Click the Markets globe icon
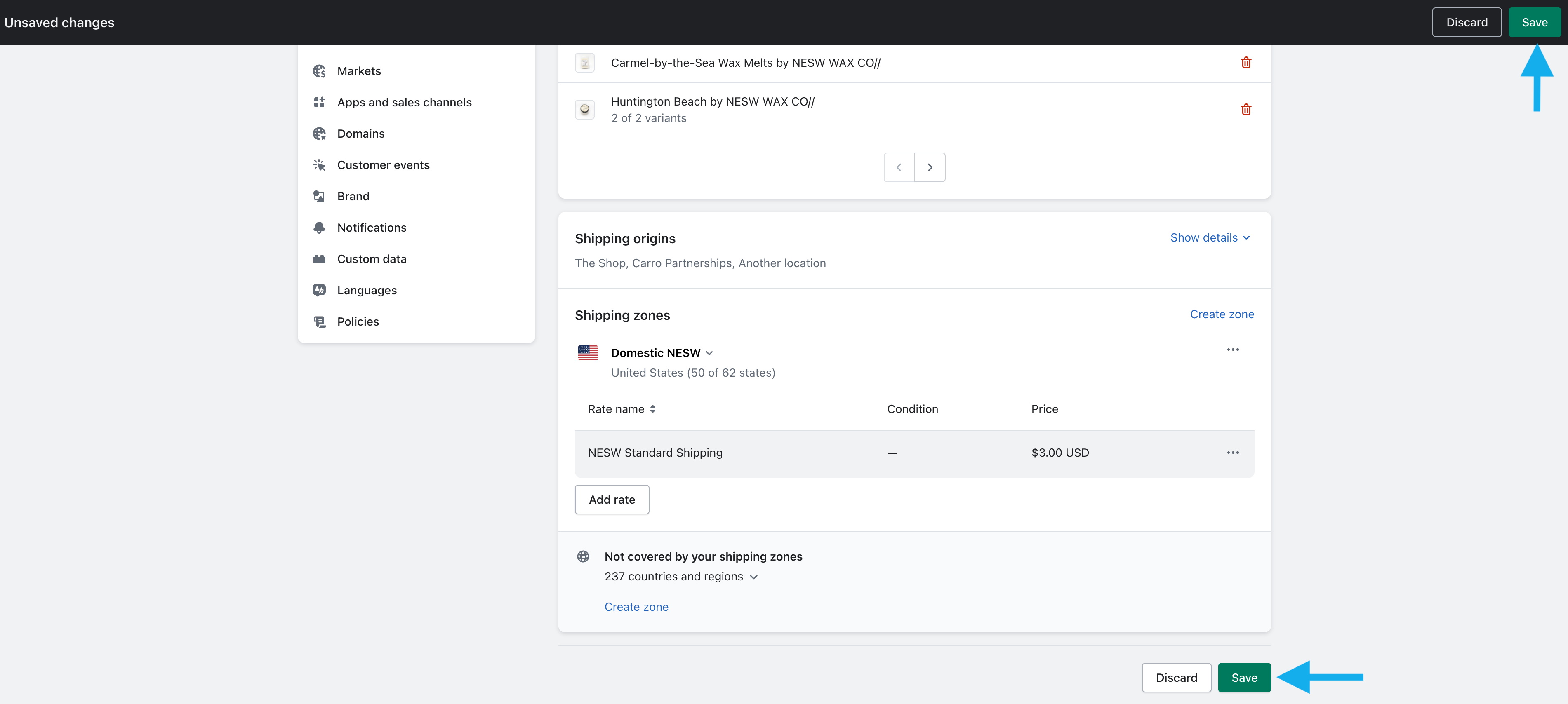This screenshot has height=704, width=1568. tap(319, 71)
